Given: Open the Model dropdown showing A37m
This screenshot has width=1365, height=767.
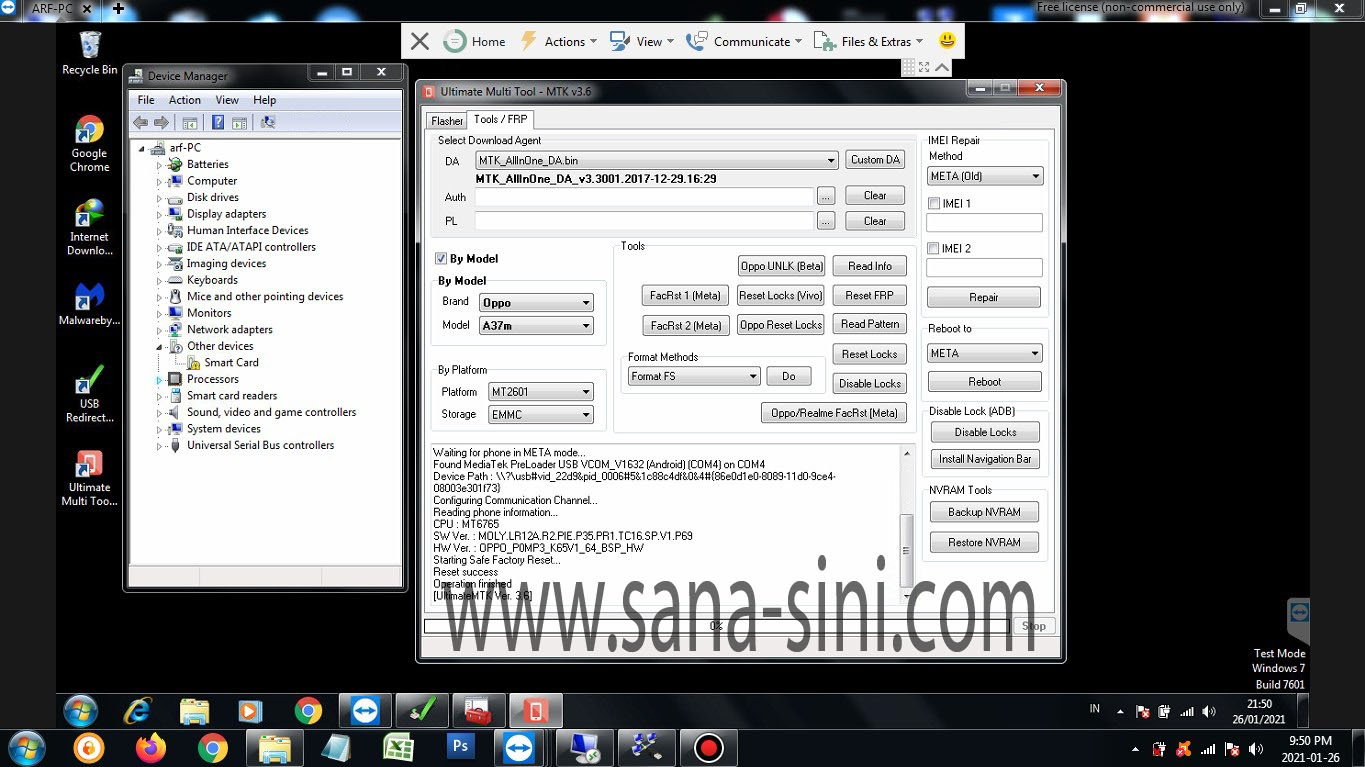Looking at the screenshot, I should click(x=536, y=325).
